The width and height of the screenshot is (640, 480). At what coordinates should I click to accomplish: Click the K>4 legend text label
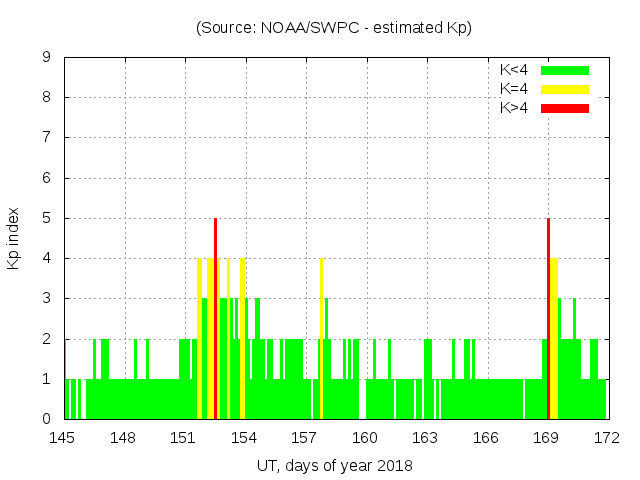click(x=515, y=107)
